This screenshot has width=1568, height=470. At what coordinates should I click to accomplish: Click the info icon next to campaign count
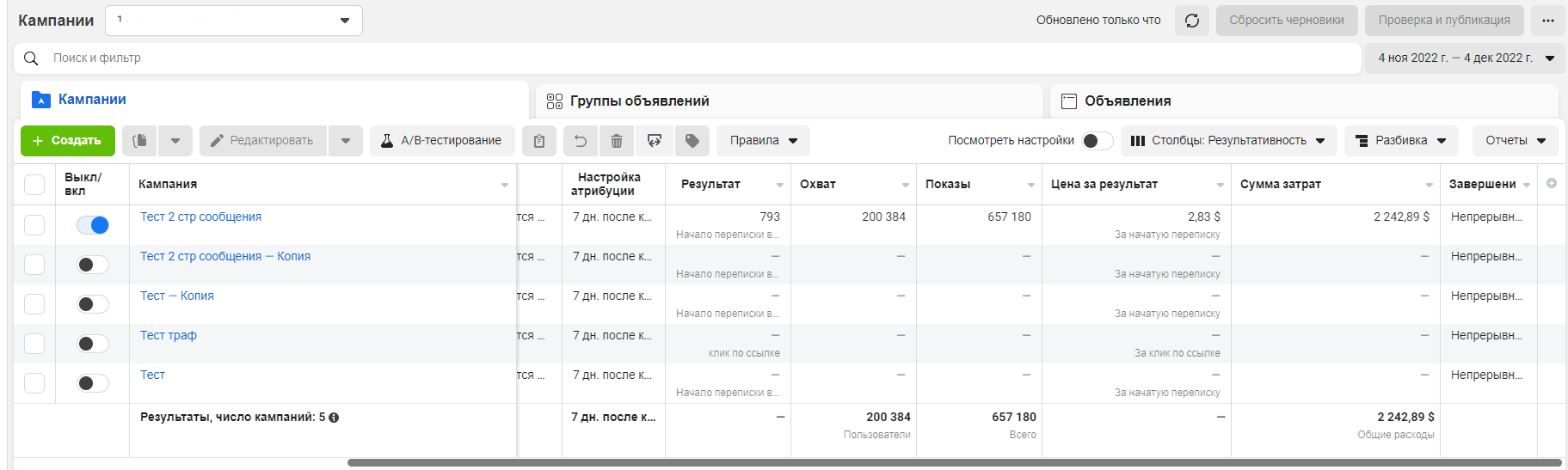point(334,418)
